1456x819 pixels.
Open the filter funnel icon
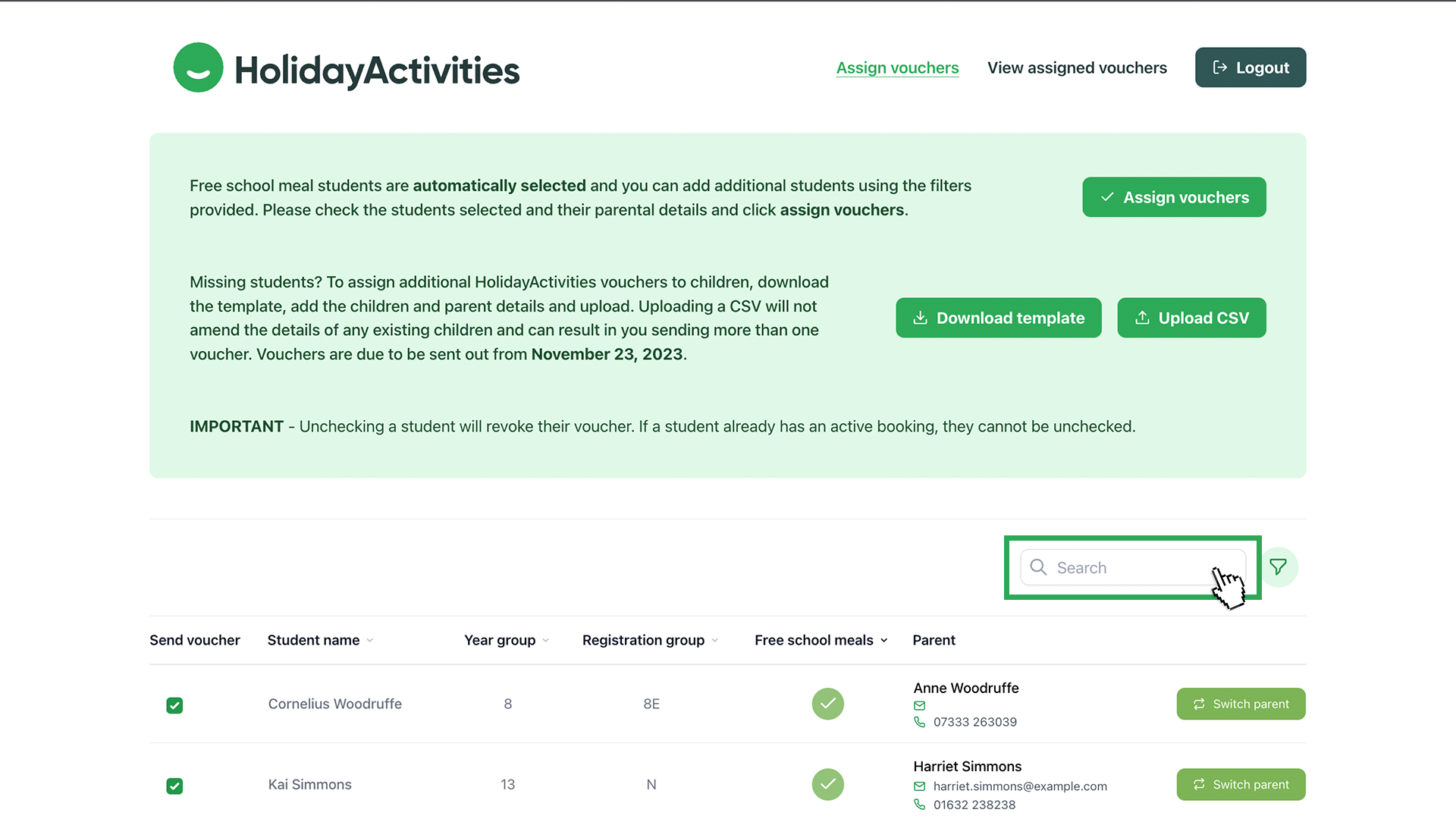1278,567
